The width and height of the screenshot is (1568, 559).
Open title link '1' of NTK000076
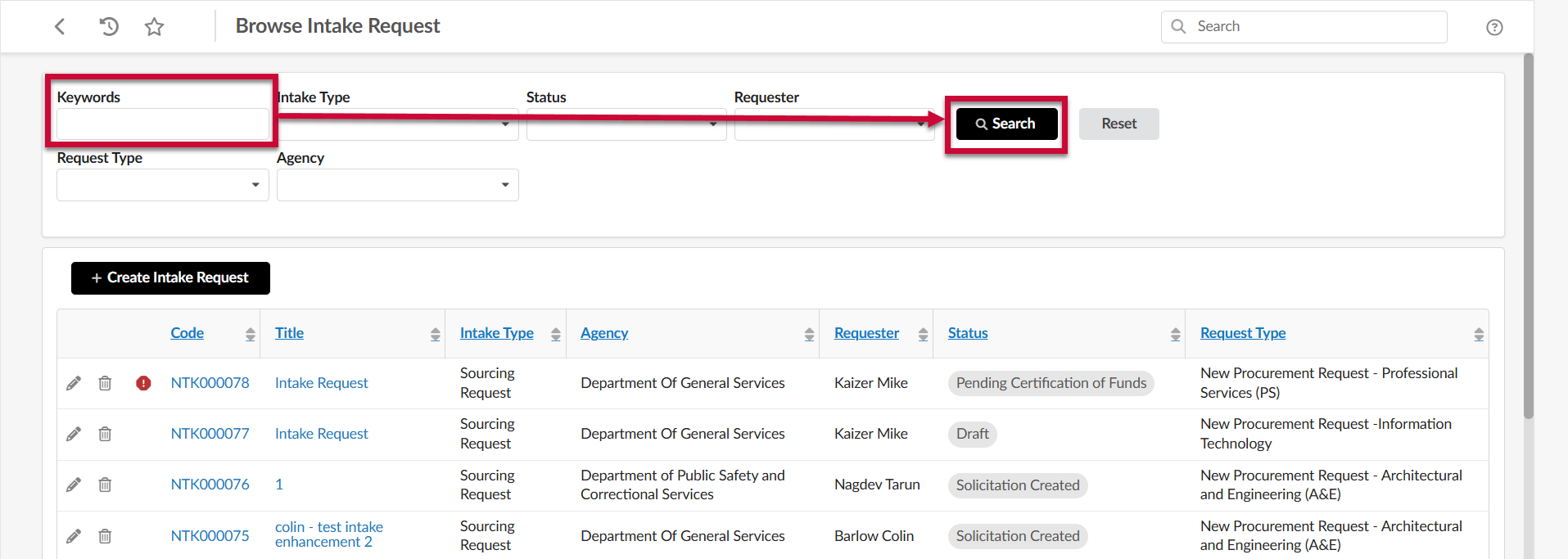coord(279,485)
